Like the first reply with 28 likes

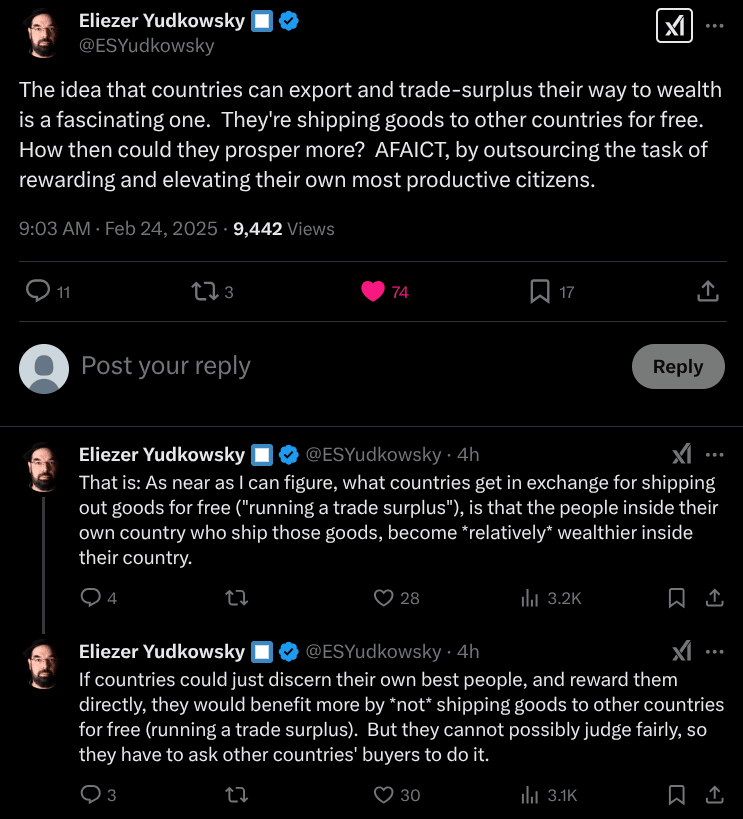pos(383,597)
